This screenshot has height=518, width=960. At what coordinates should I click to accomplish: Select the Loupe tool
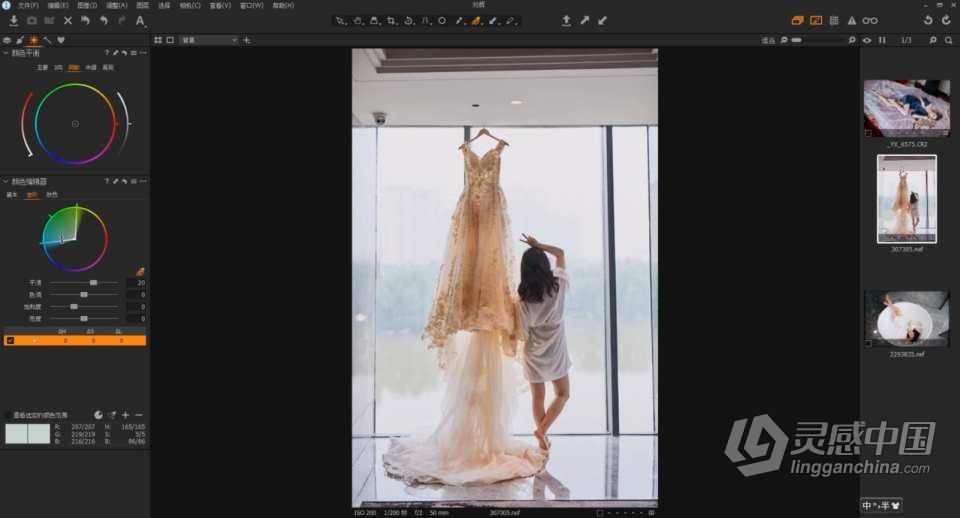[375, 21]
